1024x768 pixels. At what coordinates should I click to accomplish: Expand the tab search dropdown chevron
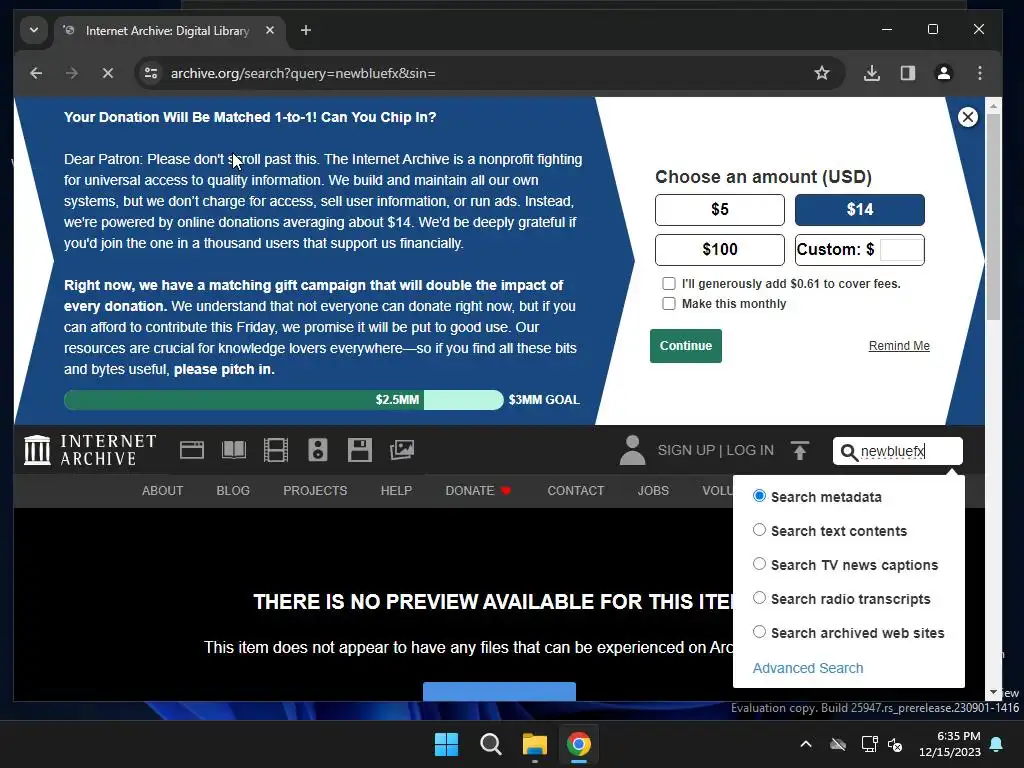pyautogui.click(x=34, y=31)
